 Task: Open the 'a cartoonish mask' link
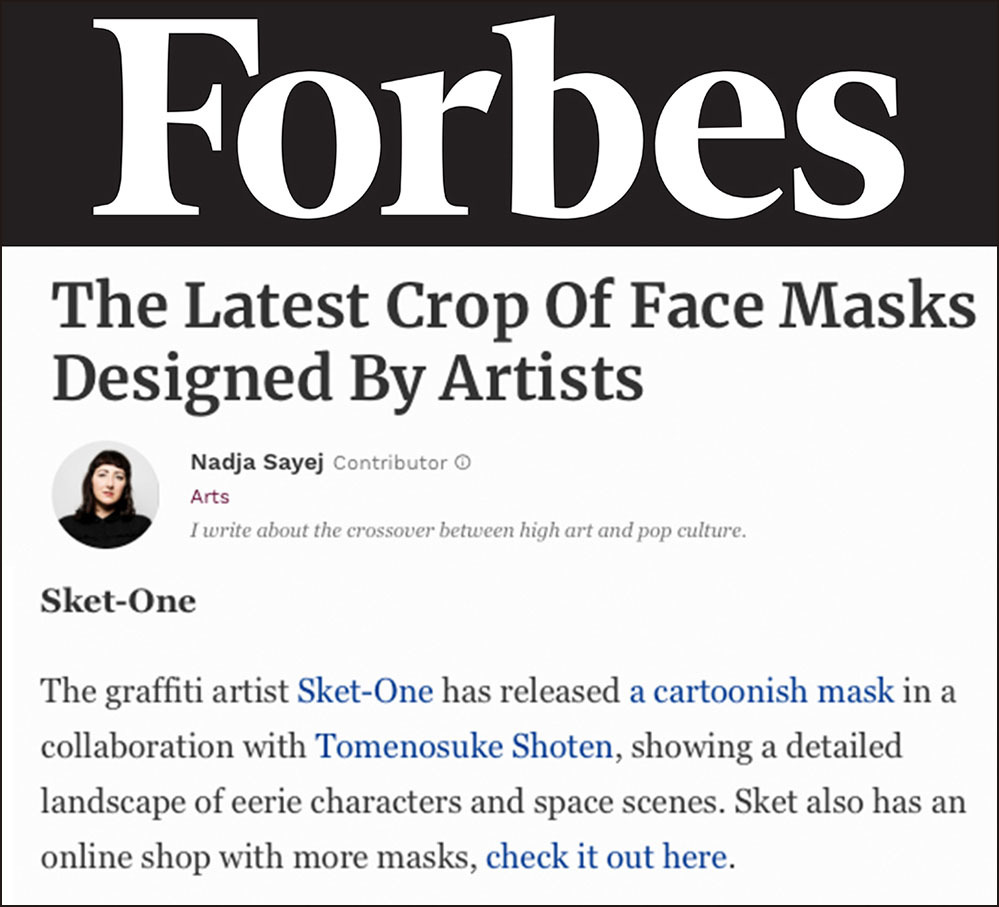(x=761, y=691)
